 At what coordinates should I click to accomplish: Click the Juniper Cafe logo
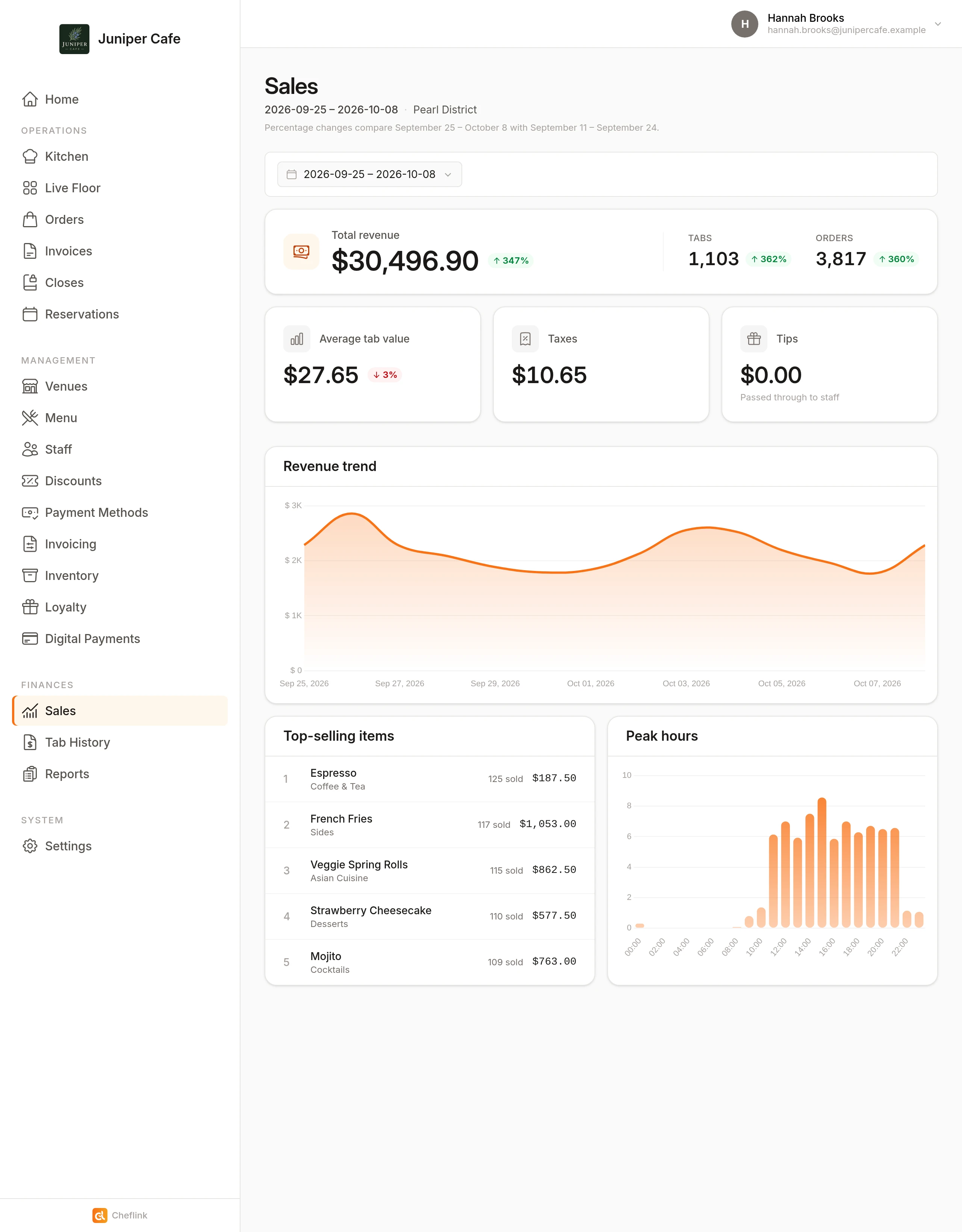[x=74, y=39]
